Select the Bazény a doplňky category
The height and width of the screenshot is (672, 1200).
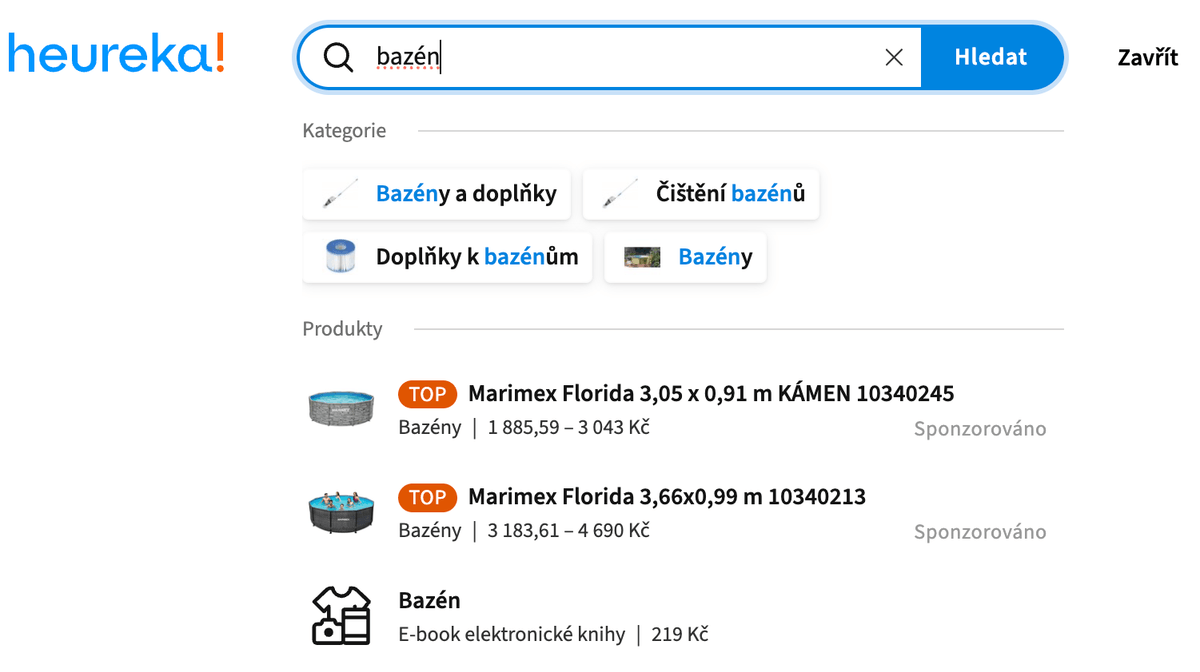437,194
